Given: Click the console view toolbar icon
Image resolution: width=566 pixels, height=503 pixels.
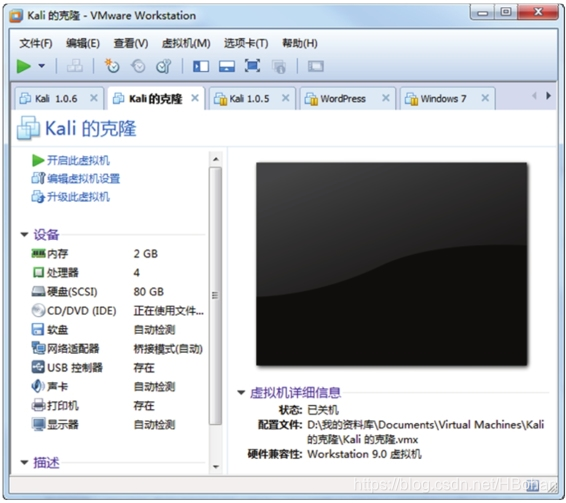Looking at the screenshot, I should click(315, 66).
